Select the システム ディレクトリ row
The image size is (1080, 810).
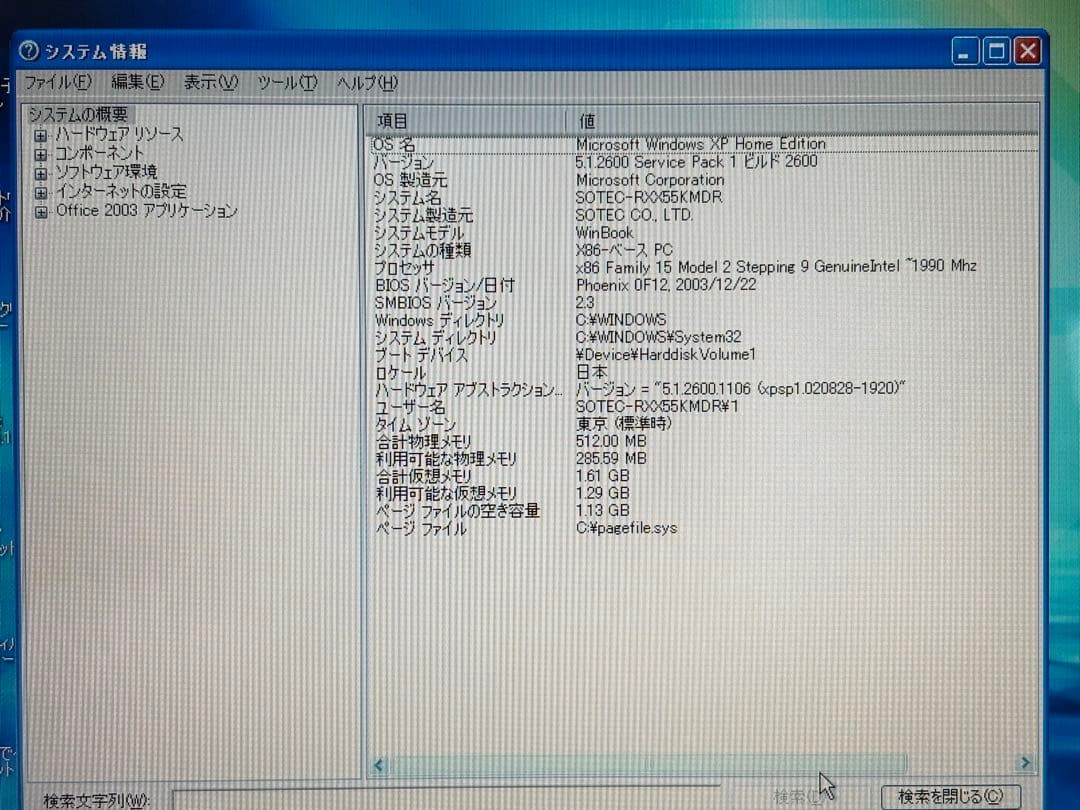click(x=703, y=338)
